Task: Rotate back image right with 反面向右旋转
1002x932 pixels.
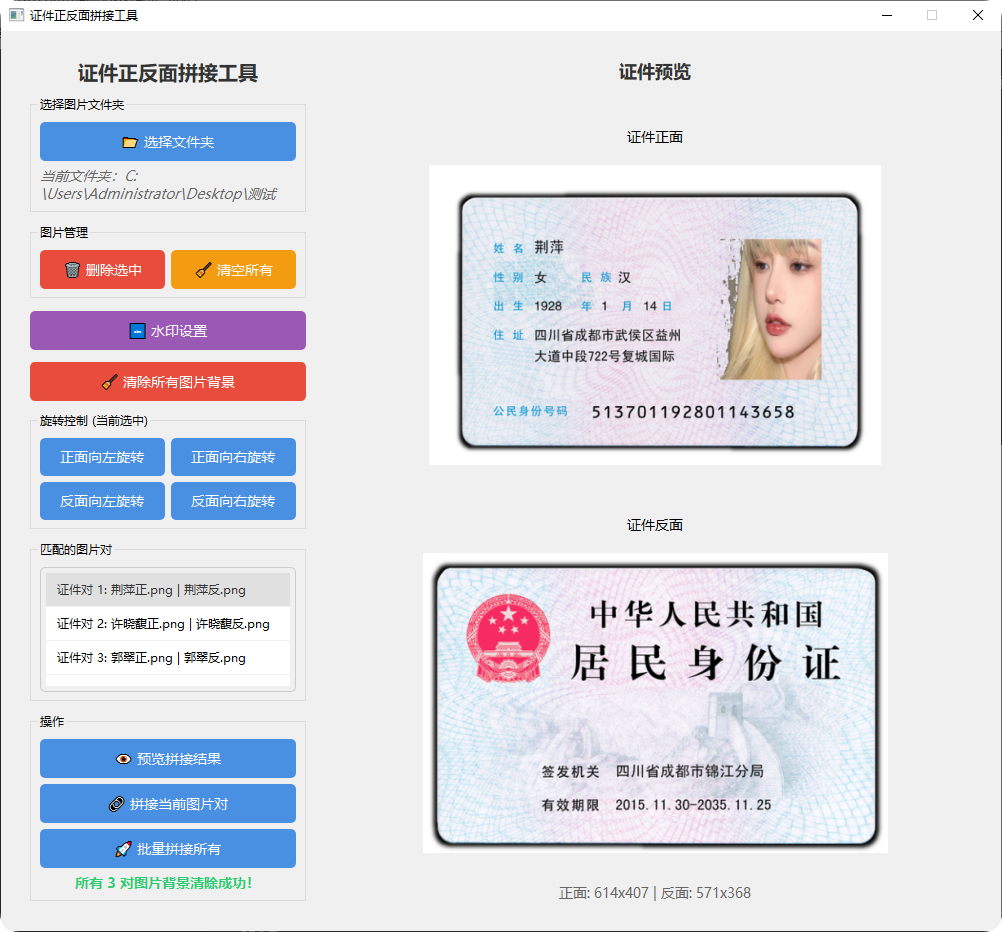Action: click(233, 500)
